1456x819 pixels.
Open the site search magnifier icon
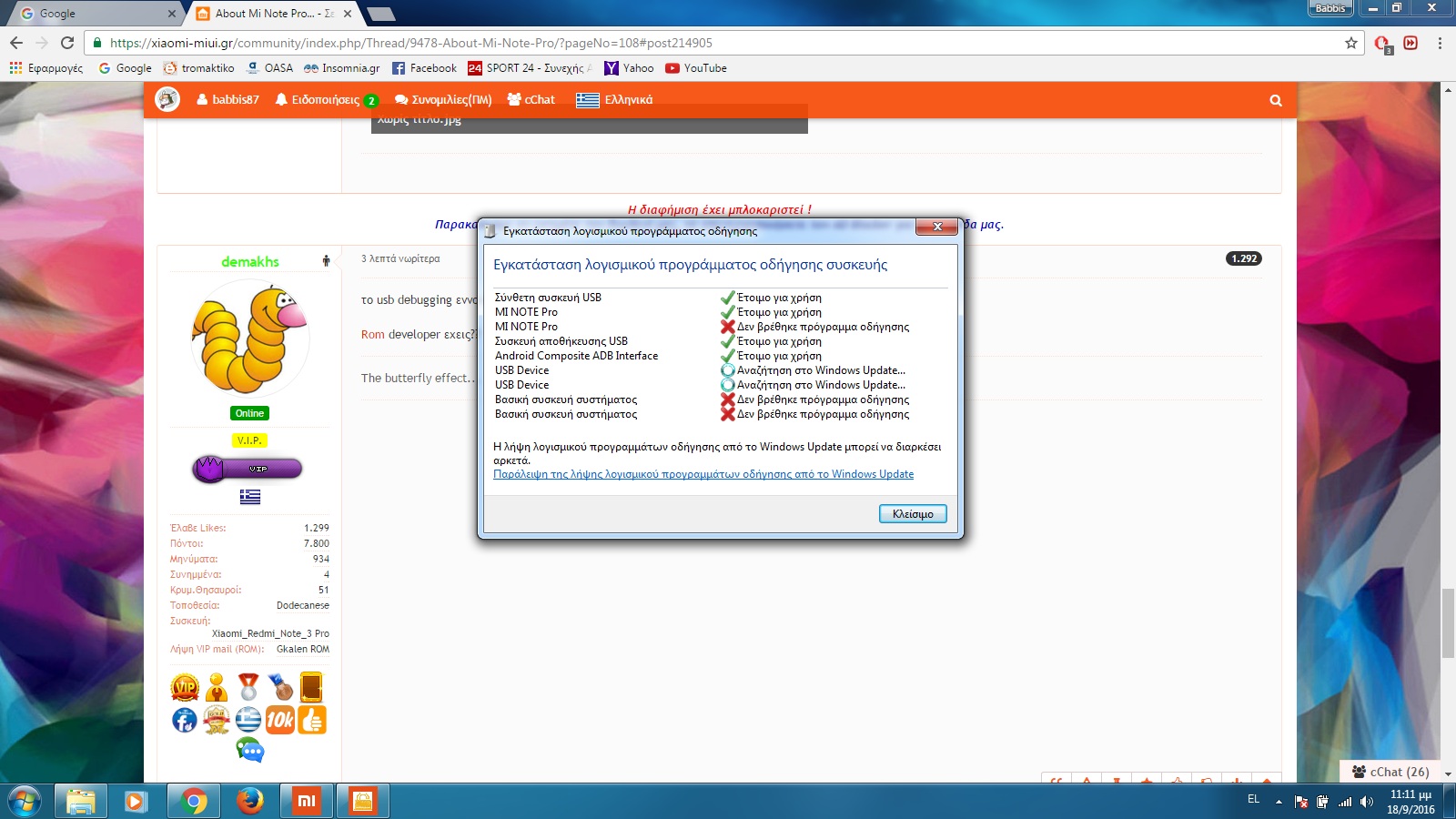[1276, 100]
